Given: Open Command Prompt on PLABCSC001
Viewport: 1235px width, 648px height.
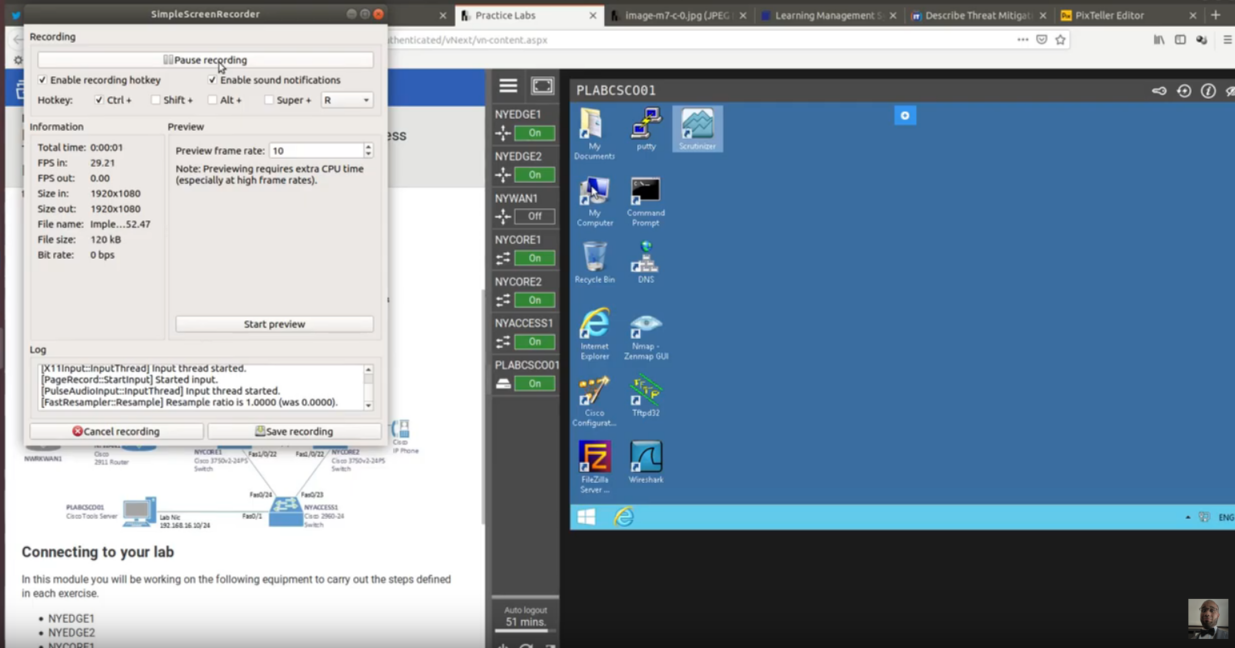Looking at the screenshot, I should pyautogui.click(x=645, y=192).
